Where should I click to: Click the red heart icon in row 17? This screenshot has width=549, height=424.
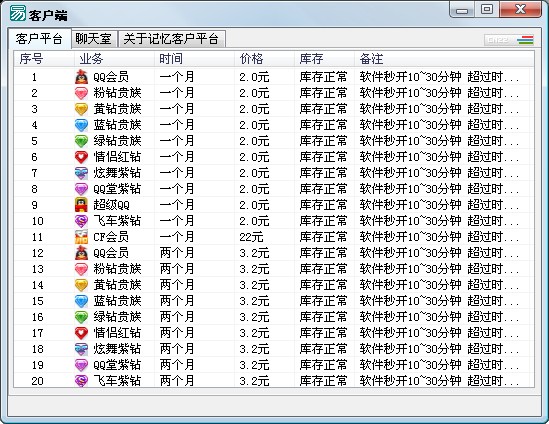coord(81,333)
